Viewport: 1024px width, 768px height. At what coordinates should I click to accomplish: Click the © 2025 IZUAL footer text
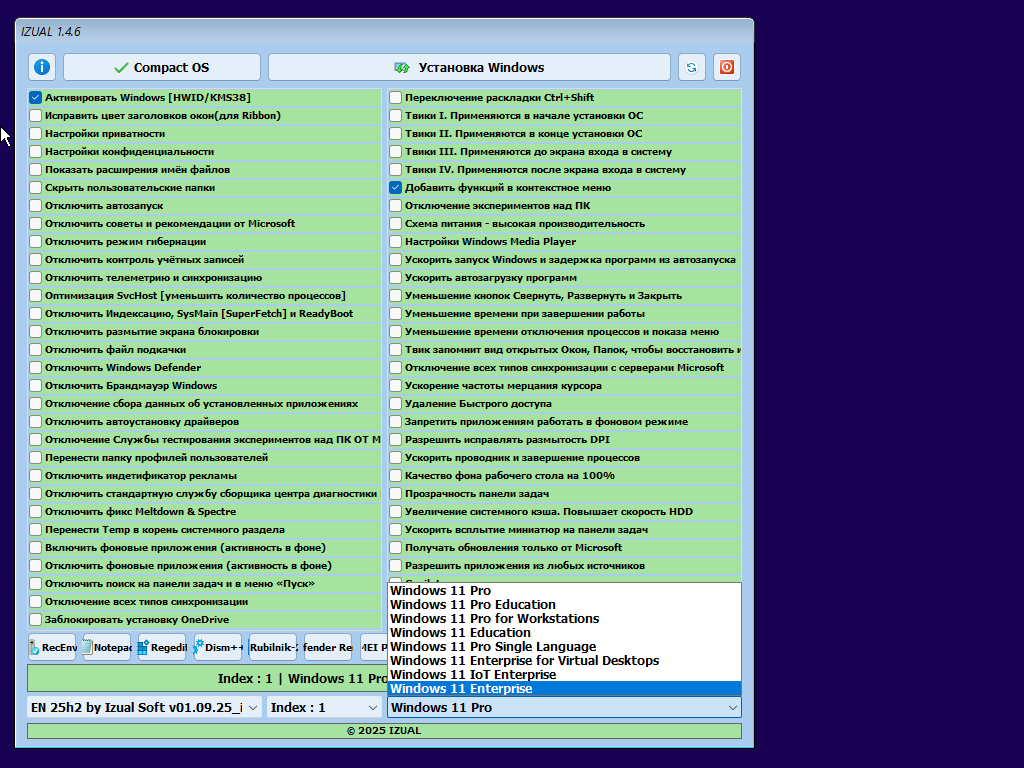click(384, 731)
